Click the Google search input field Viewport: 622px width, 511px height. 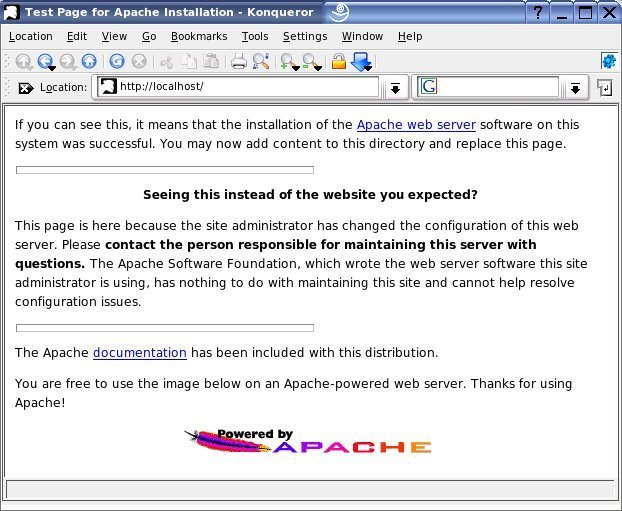[488, 86]
